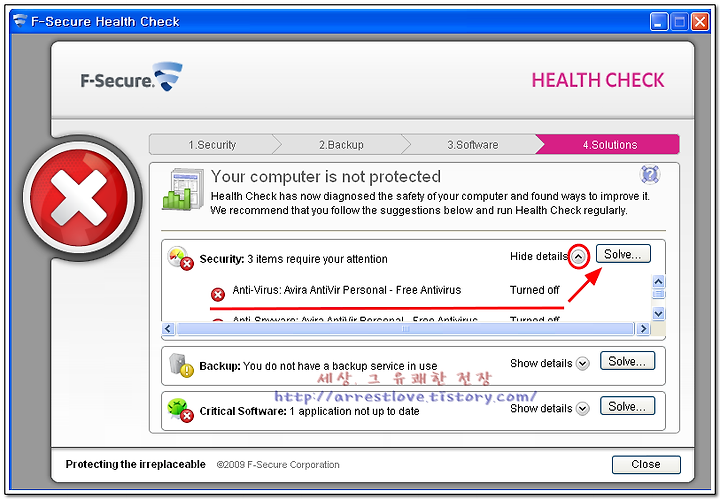Click the Close button at bottom

point(646,464)
